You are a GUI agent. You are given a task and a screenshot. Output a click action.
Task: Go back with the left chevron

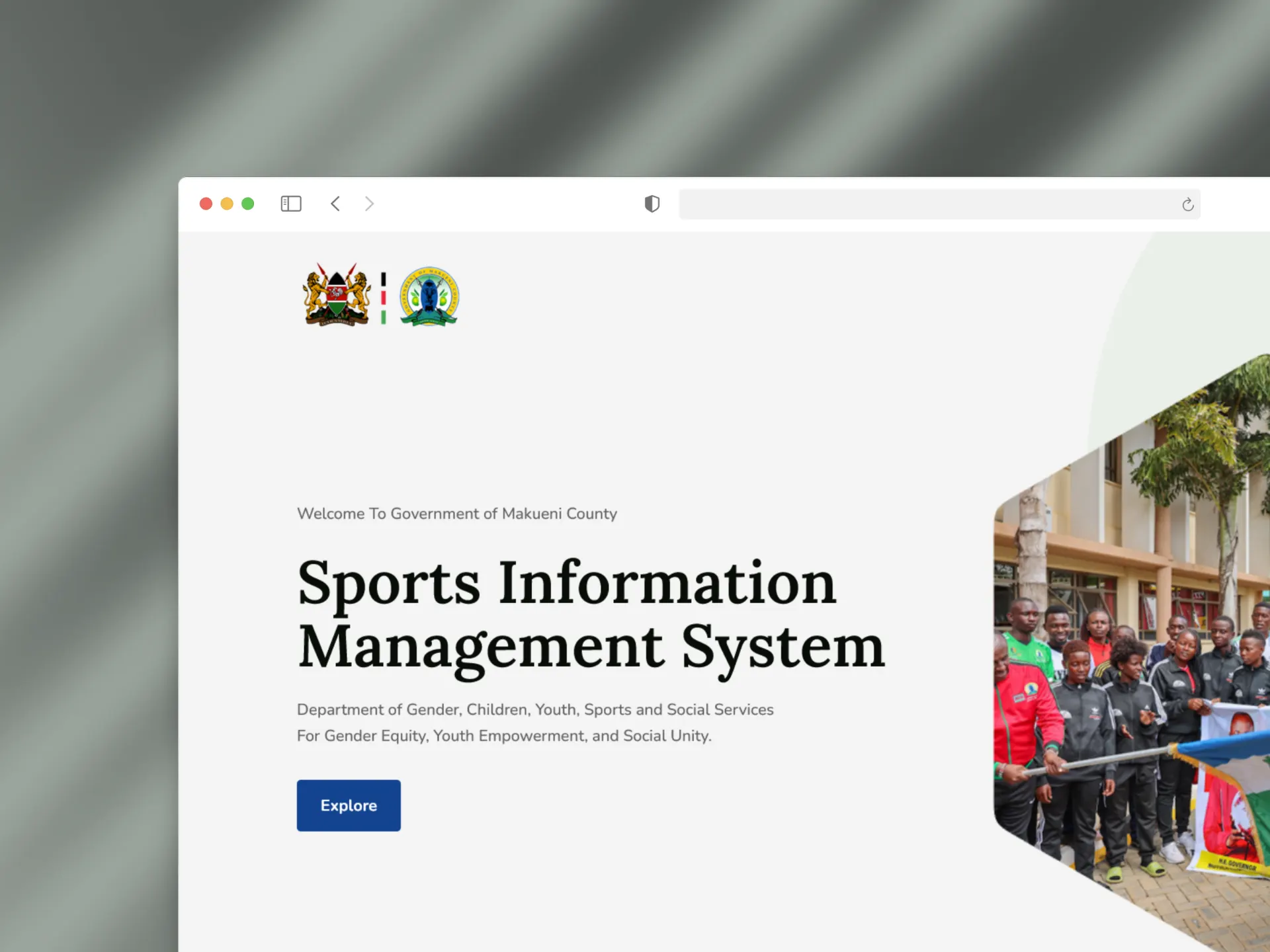(335, 204)
